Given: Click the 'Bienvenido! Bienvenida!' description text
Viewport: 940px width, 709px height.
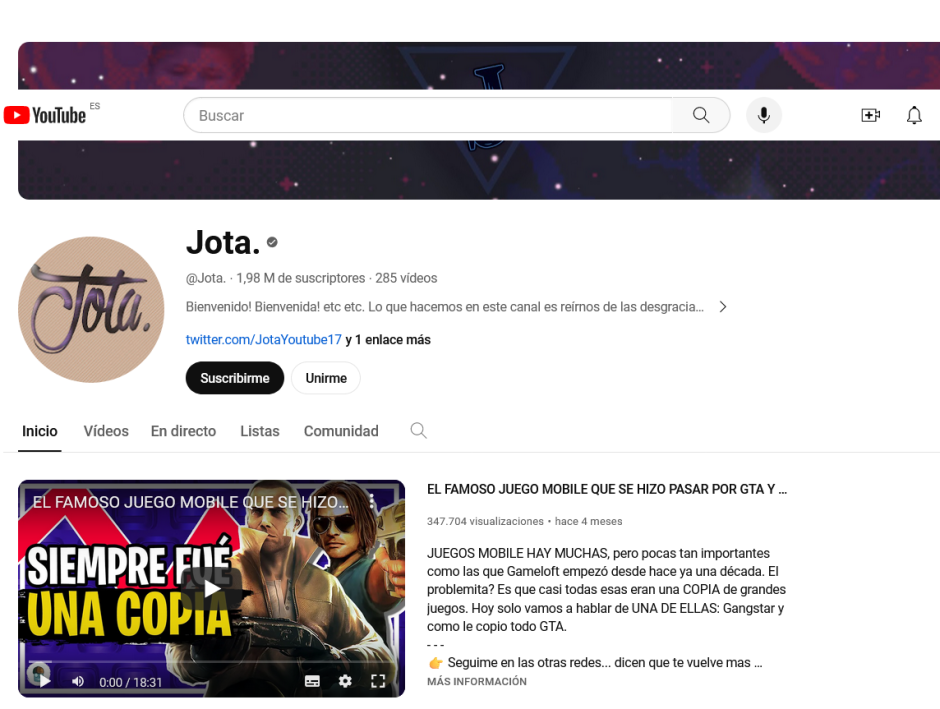Looking at the screenshot, I should tap(445, 307).
